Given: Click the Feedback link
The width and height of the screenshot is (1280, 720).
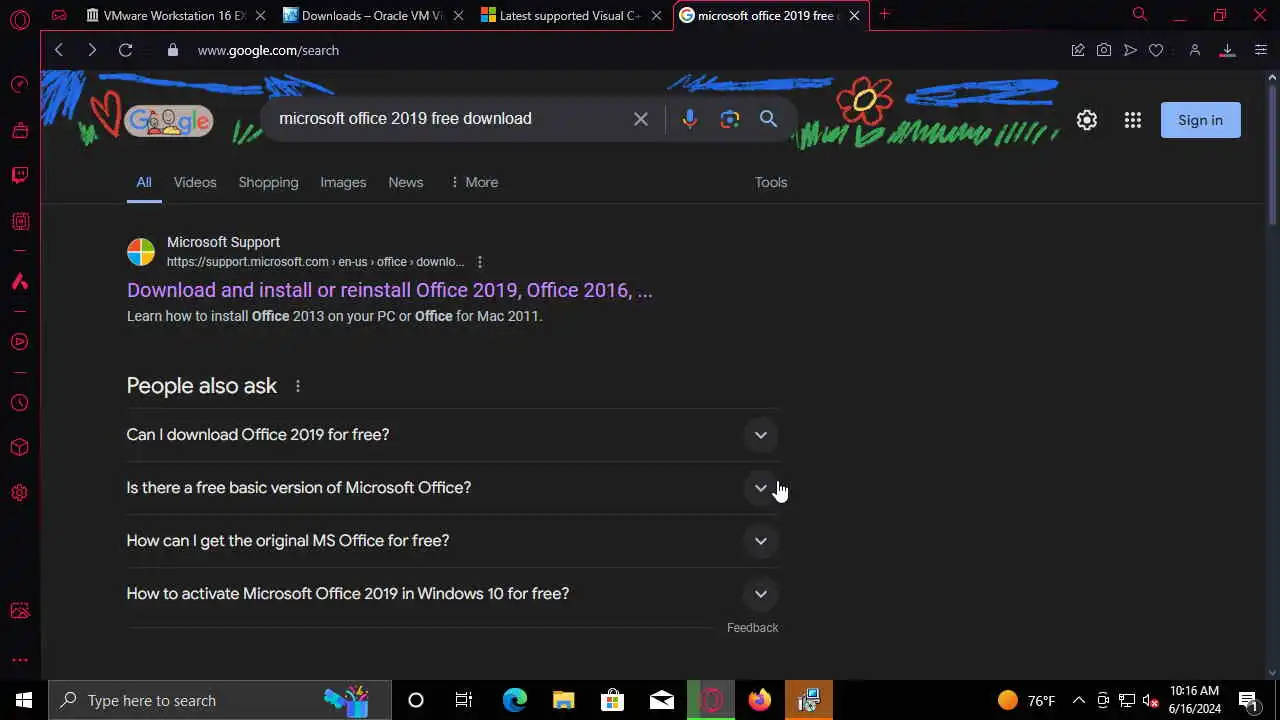Looking at the screenshot, I should coord(752,628).
